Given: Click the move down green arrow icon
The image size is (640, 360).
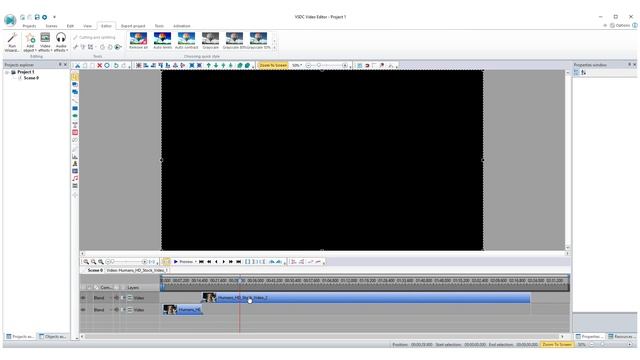Looking at the screenshot, I should click(216, 65).
